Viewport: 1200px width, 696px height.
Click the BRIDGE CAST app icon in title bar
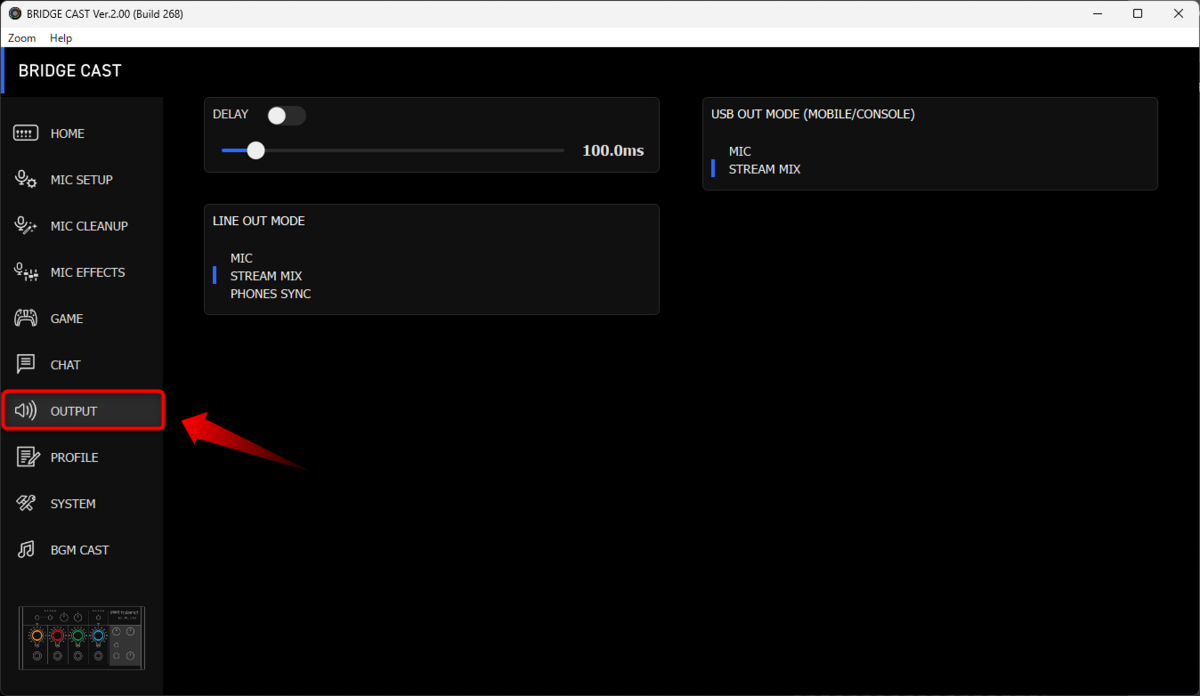[x=15, y=14]
